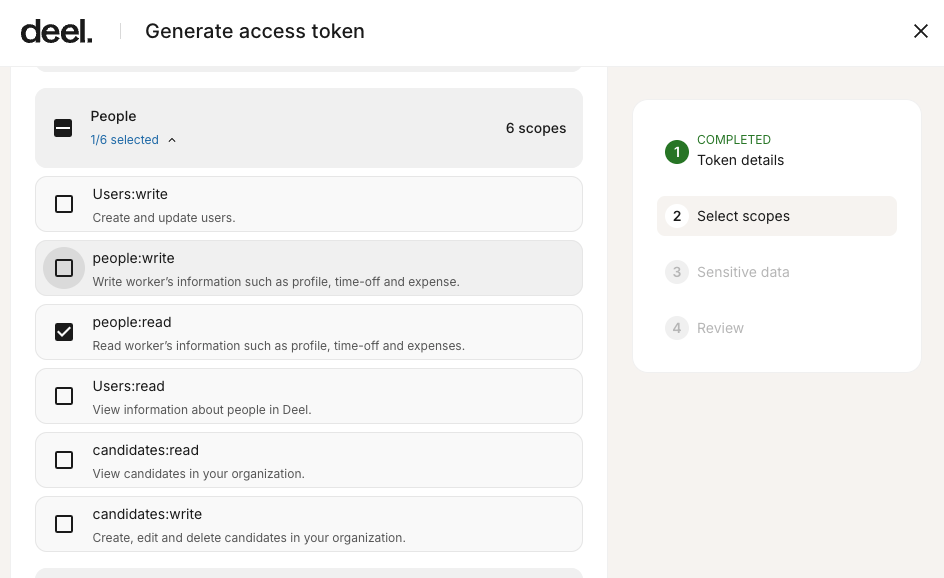Enable the Users:write scope checkbox
944x578 pixels.
point(64,204)
